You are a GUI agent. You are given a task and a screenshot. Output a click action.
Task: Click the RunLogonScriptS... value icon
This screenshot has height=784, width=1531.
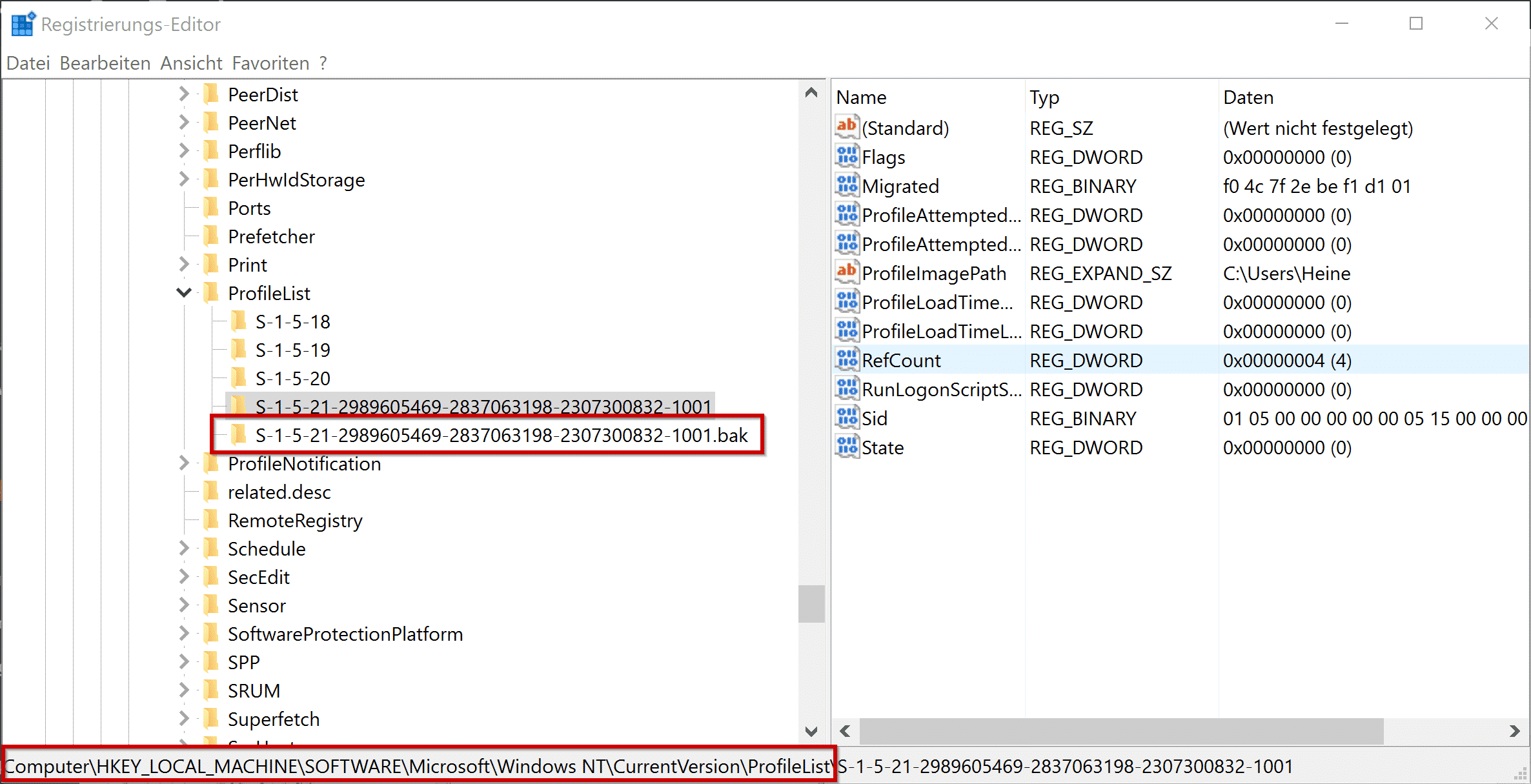coord(847,388)
